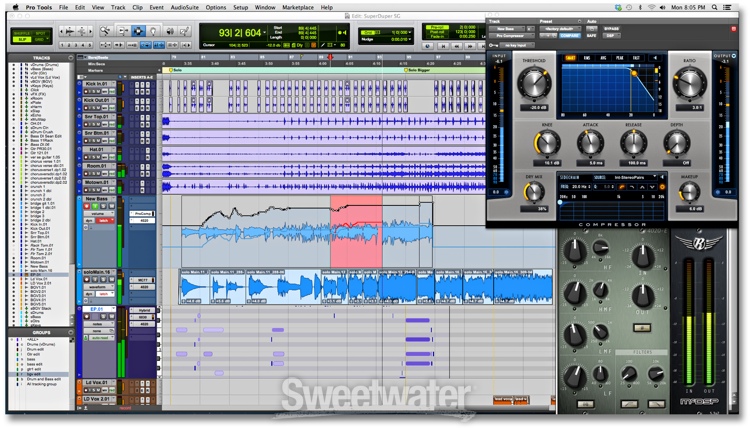Screen dimensions: 750x428
Task: Enable Spot edit mode
Action: click(40, 33)
